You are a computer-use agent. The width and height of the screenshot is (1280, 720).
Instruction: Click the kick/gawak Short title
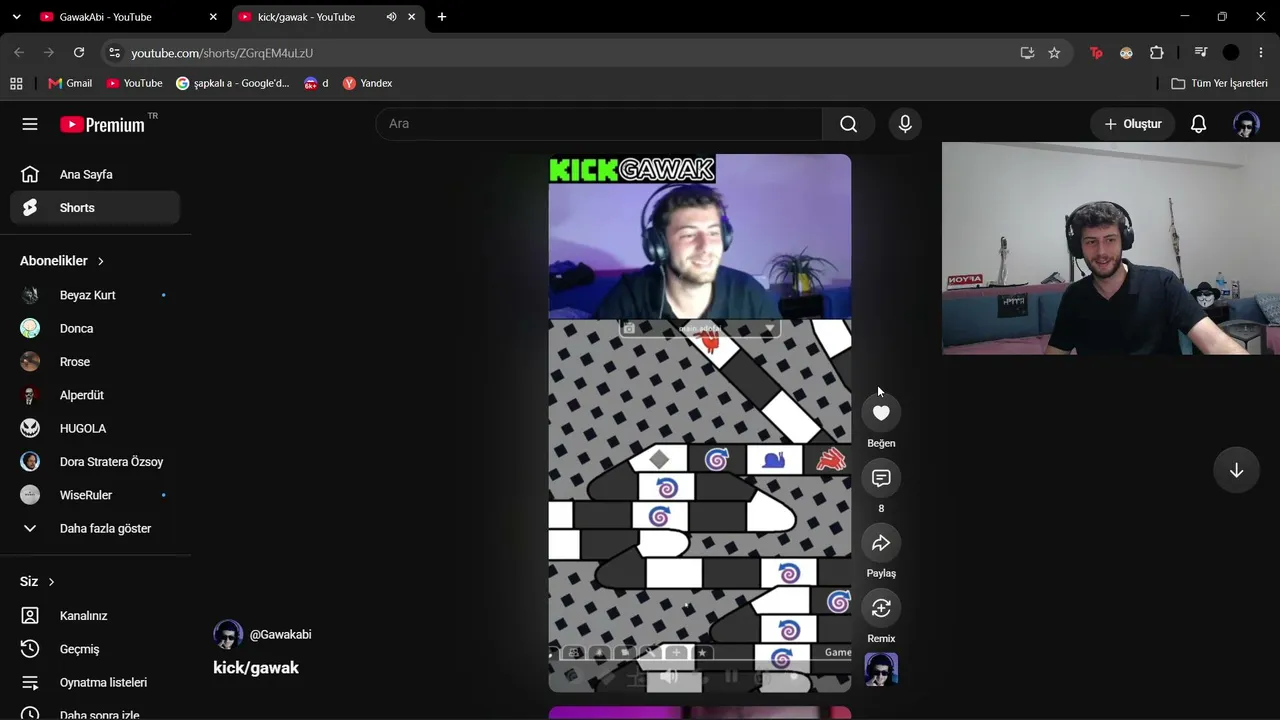click(256, 668)
